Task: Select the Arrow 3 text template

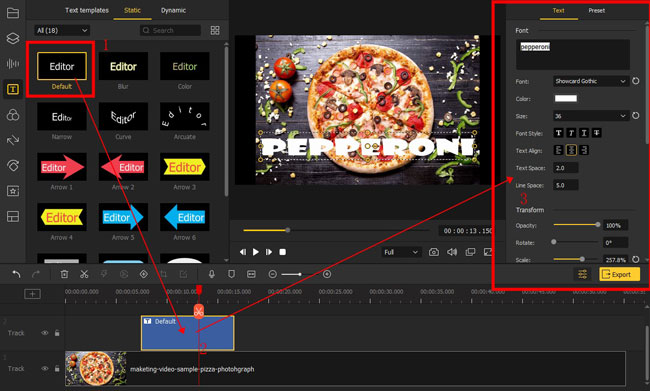Action: click(x=184, y=167)
